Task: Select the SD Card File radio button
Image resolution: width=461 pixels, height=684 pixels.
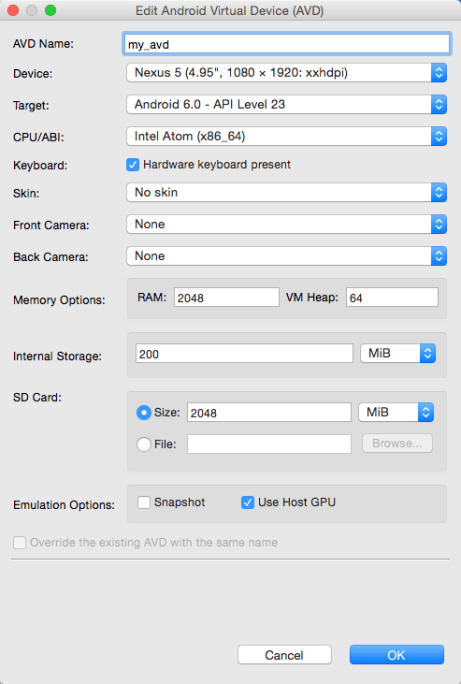Action: tap(143, 445)
